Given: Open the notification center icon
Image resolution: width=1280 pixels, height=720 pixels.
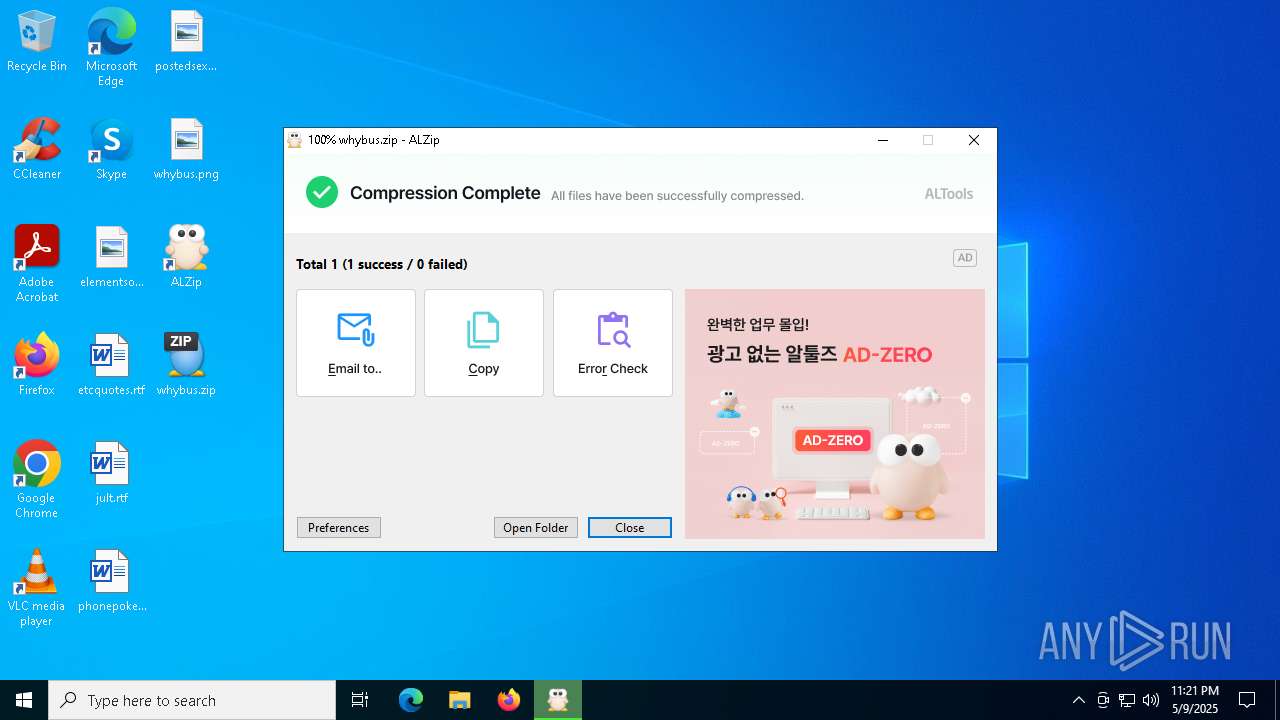Looking at the screenshot, I should pyautogui.click(x=1247, y=700).
